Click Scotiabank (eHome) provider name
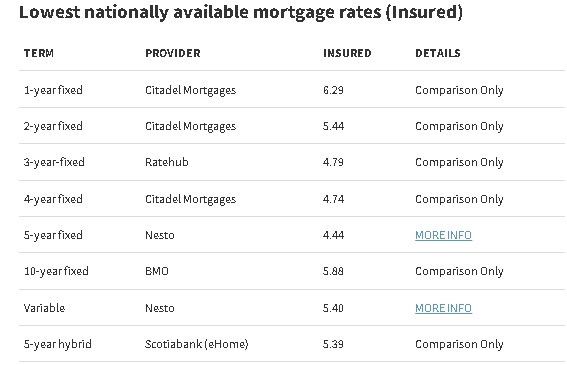The image size is (567, 365). 197,344
